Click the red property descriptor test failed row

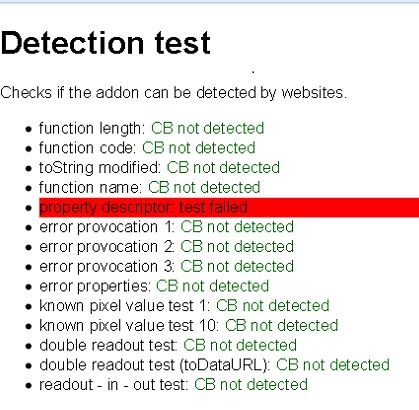[229, 207]
